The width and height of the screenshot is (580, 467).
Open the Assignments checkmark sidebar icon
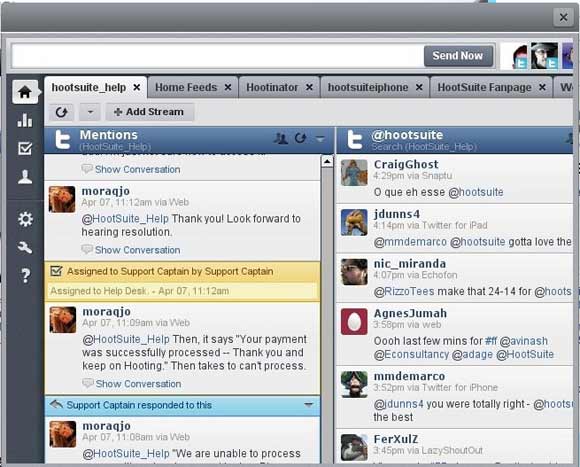[x=25, y=148]
